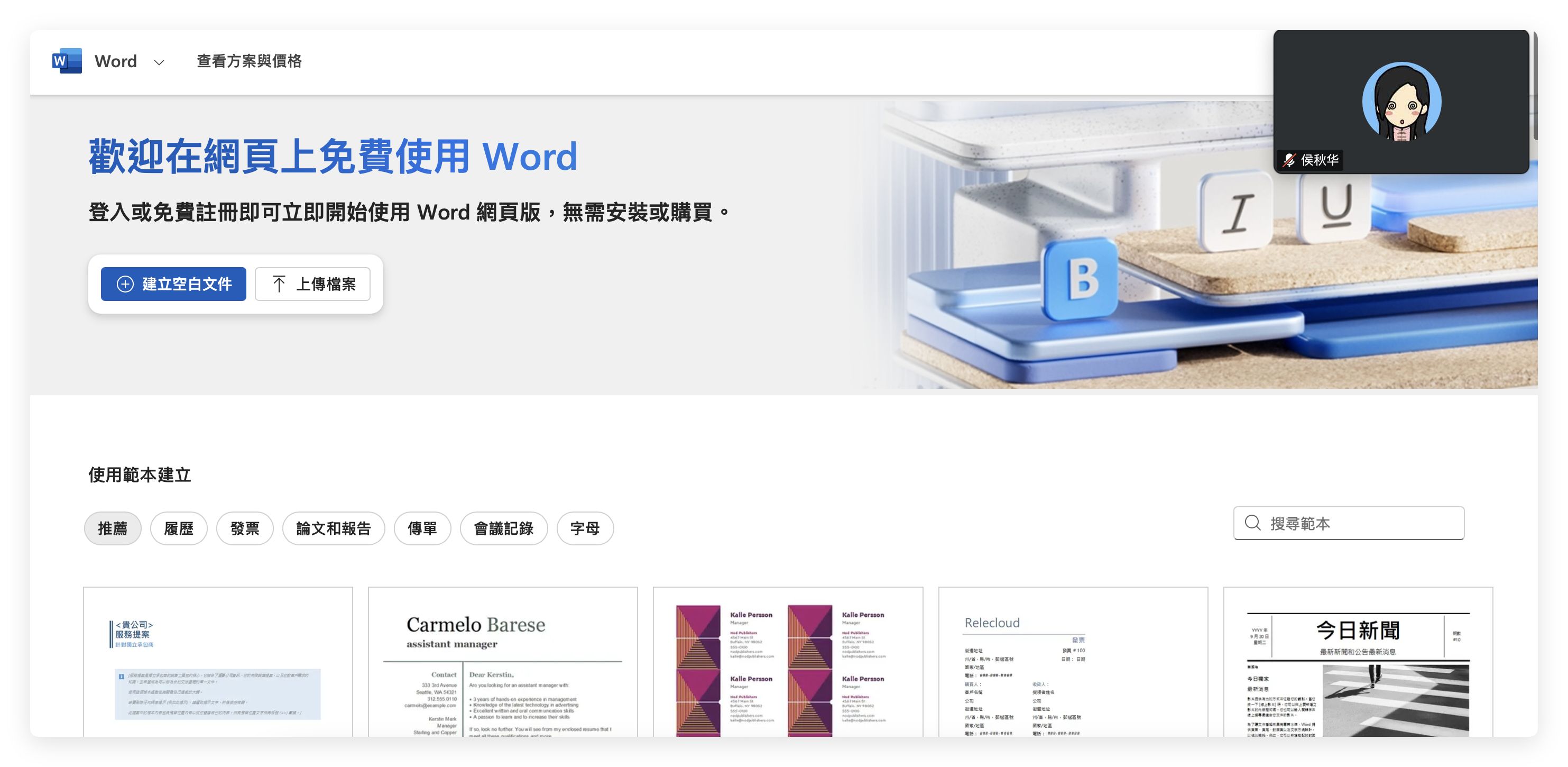This screenshot has height=767, width=1568.
Task: Select the 履歷 template filter
Action: (x=178, y=528)
